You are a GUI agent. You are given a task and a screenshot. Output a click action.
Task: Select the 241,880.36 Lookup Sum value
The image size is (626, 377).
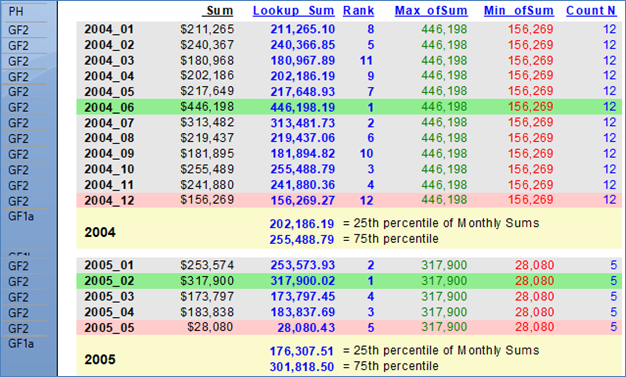303,185
